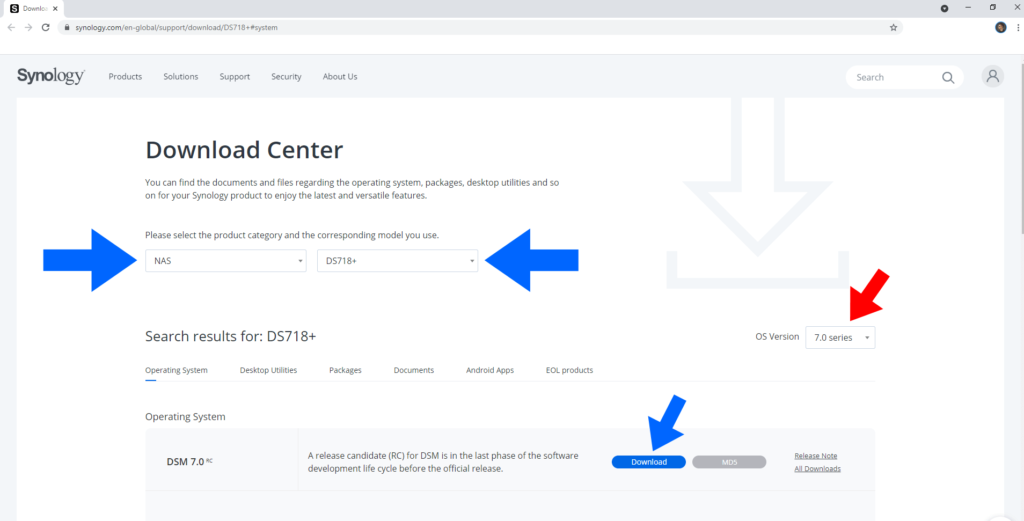
Task: Open the DS718+ model dropdown
Action: [x=397, y=260]
